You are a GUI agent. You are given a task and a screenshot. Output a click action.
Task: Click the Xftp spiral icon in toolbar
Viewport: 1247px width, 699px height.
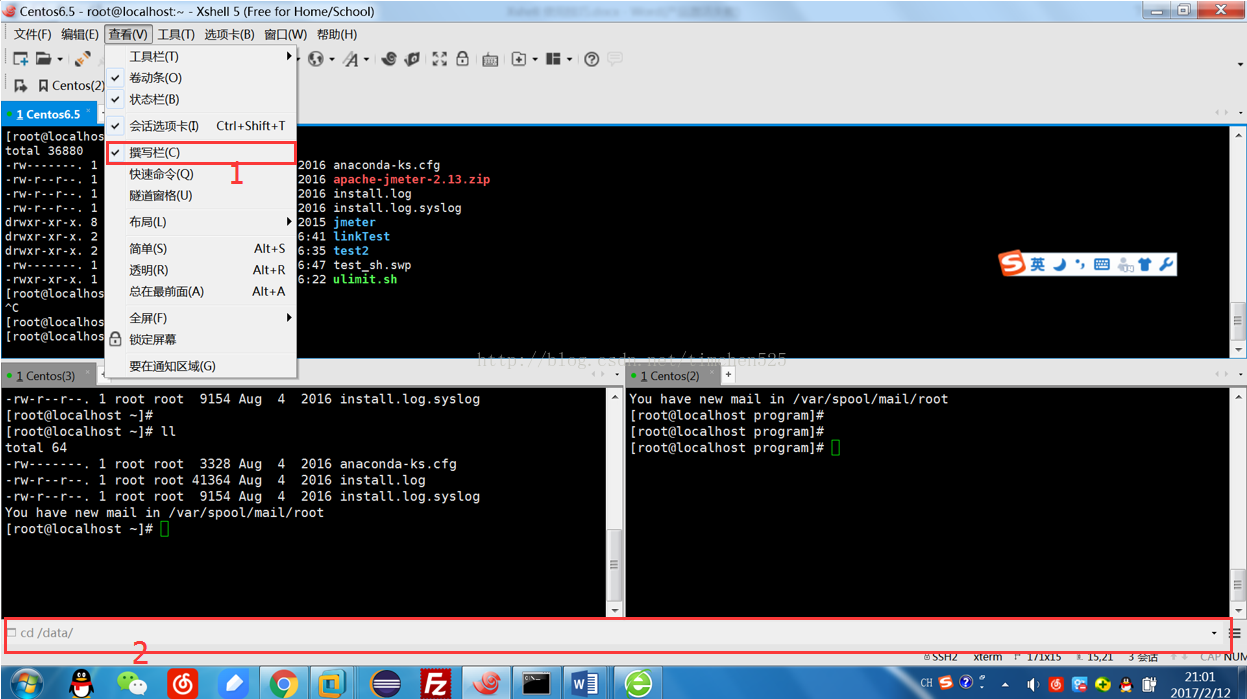(390, 59)
